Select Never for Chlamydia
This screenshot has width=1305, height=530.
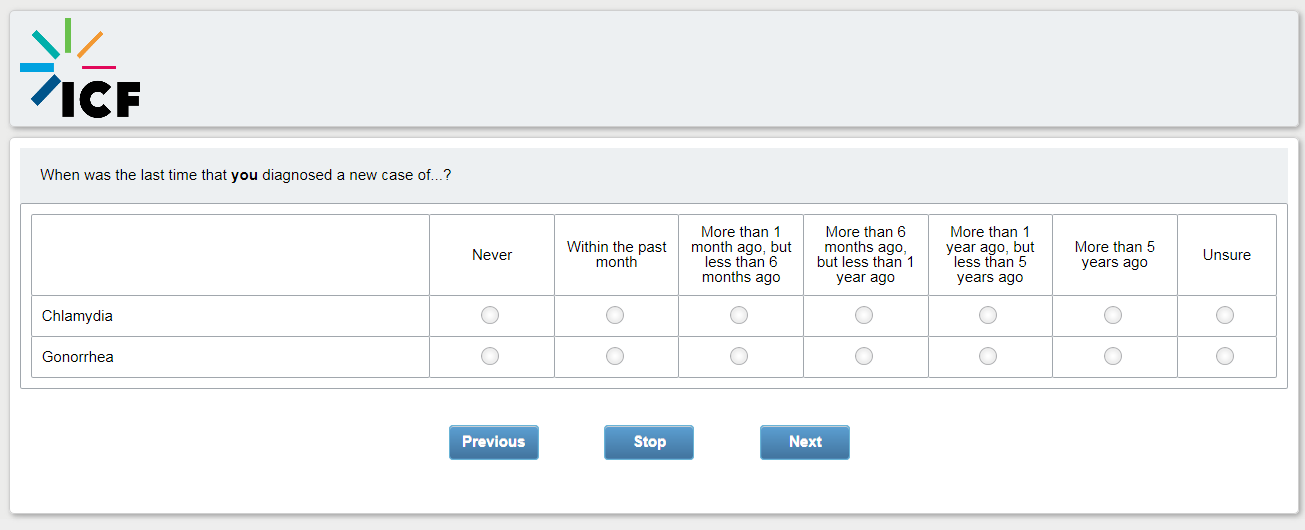coord(490,316)
